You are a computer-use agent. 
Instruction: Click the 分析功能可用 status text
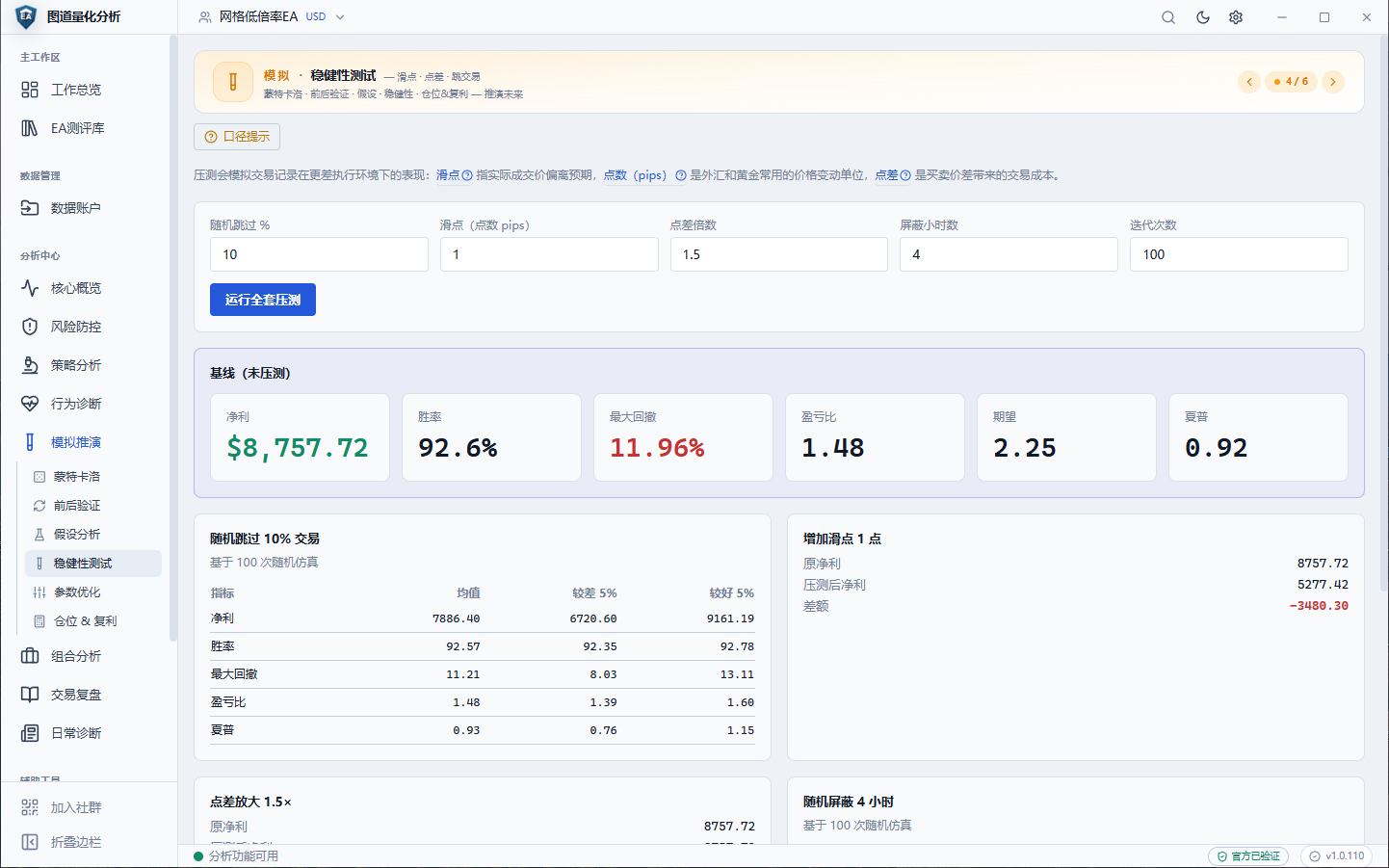tap(244, 855)
